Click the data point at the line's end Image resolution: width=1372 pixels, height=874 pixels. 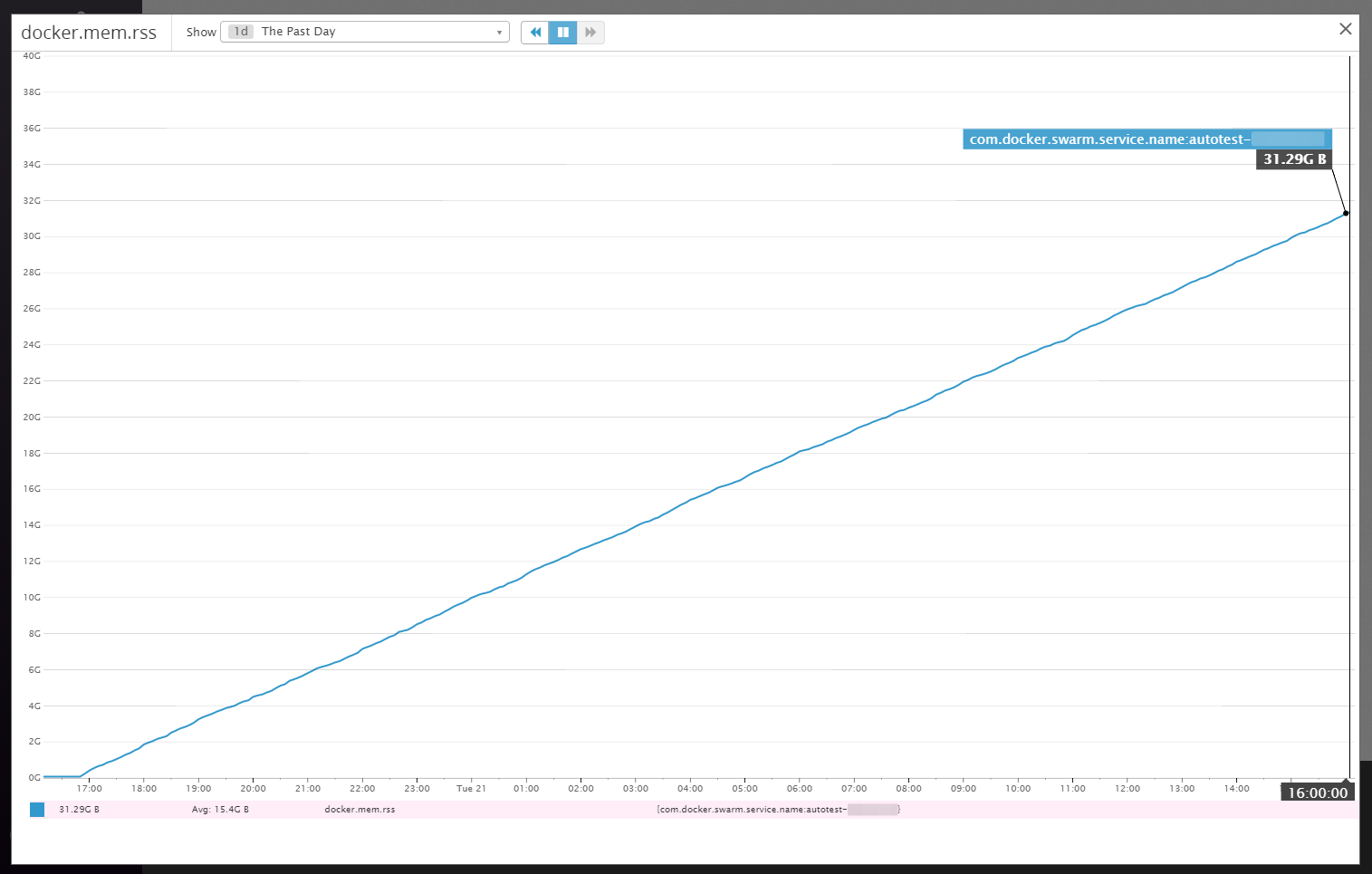point(1346,213)
